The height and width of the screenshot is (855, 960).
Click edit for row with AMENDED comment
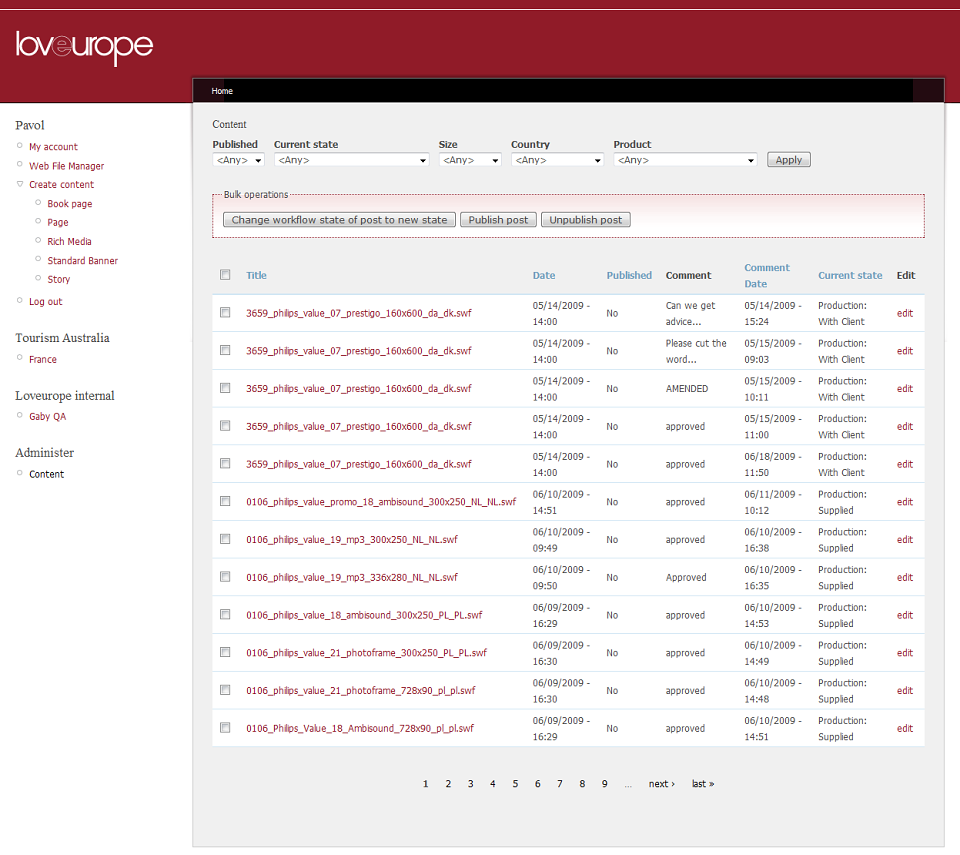tap(904, 388)
